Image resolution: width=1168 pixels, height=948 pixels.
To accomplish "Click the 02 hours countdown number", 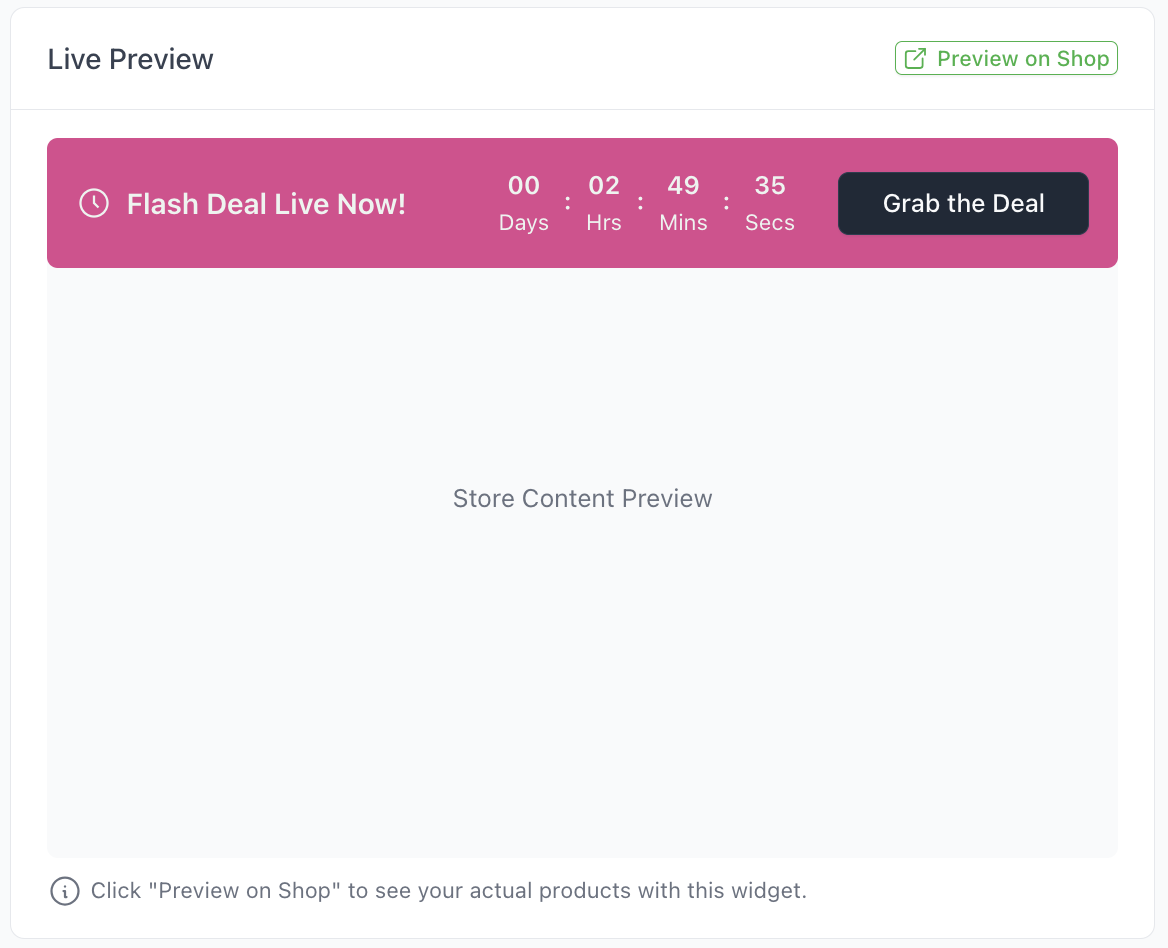I will click(604, 186).
